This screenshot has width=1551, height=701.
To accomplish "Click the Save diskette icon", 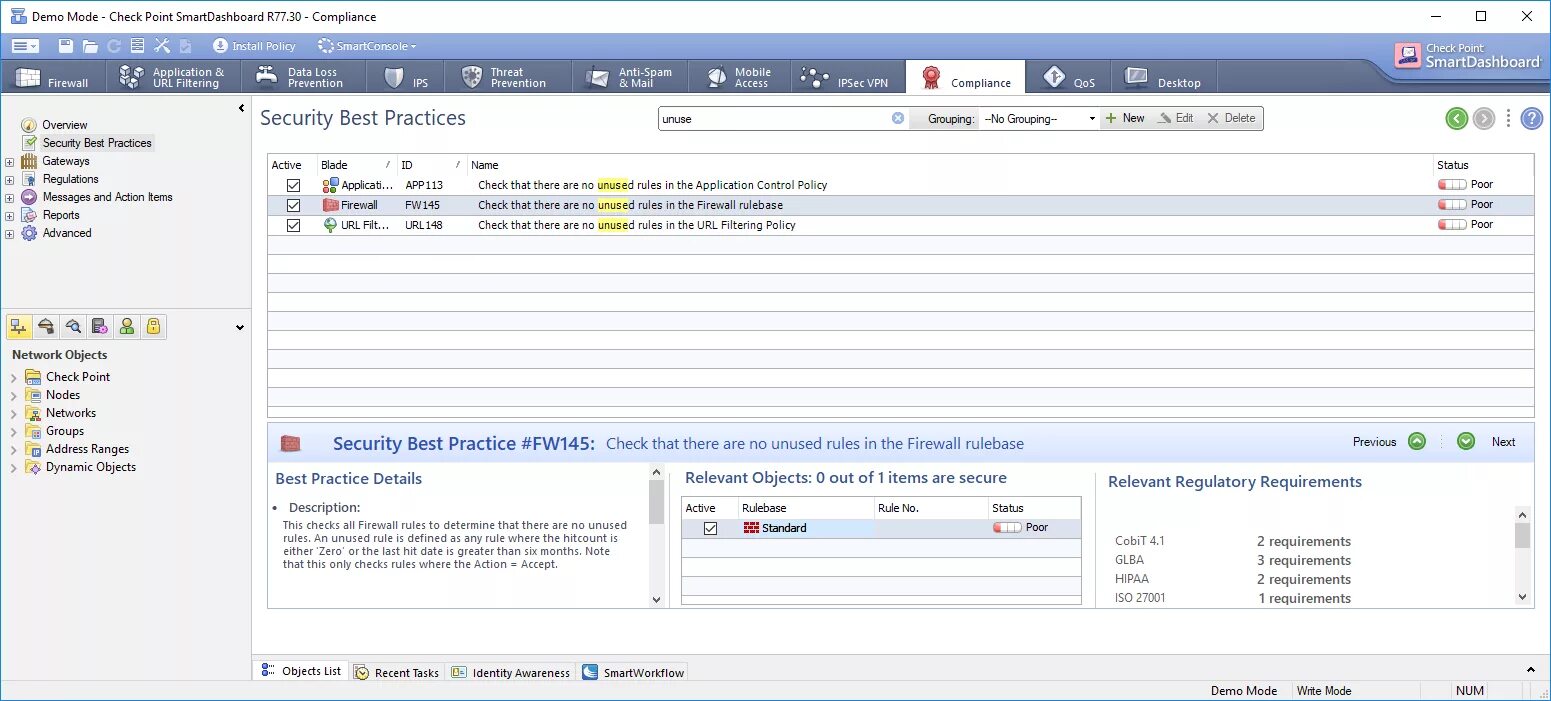I will point(66,46).
